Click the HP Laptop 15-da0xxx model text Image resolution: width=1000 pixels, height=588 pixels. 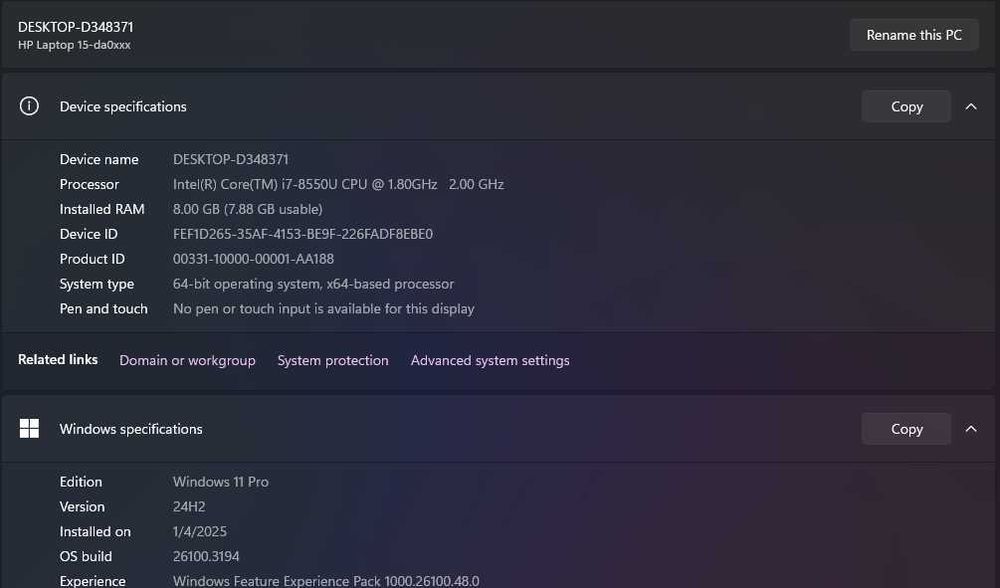click(x=74, y=45)
